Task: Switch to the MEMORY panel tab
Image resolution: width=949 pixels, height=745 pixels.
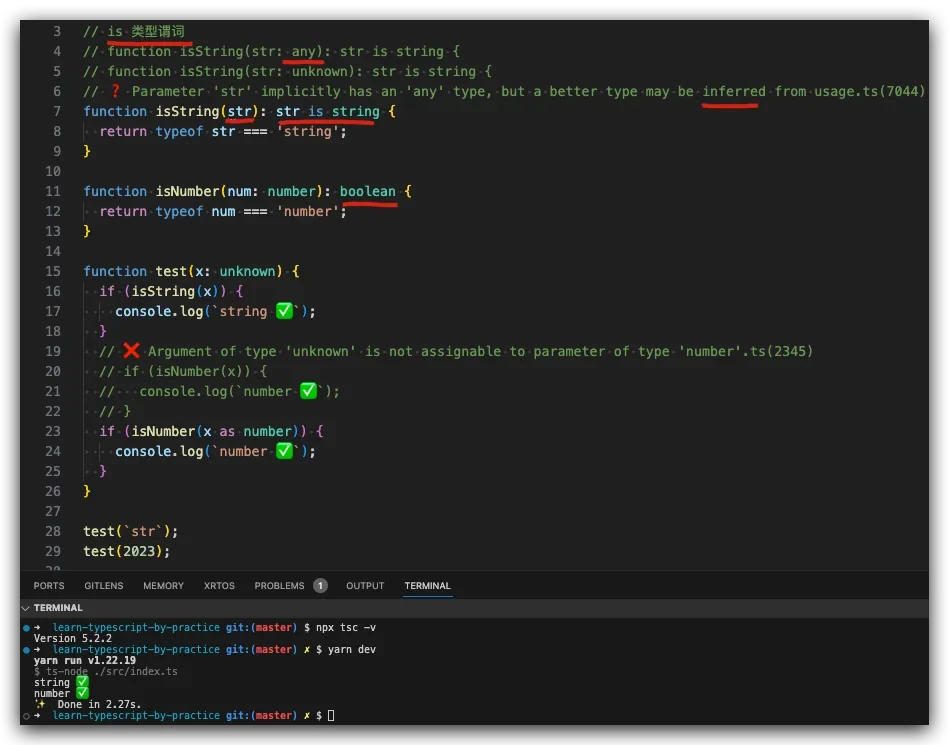Action: coord(163,586)
